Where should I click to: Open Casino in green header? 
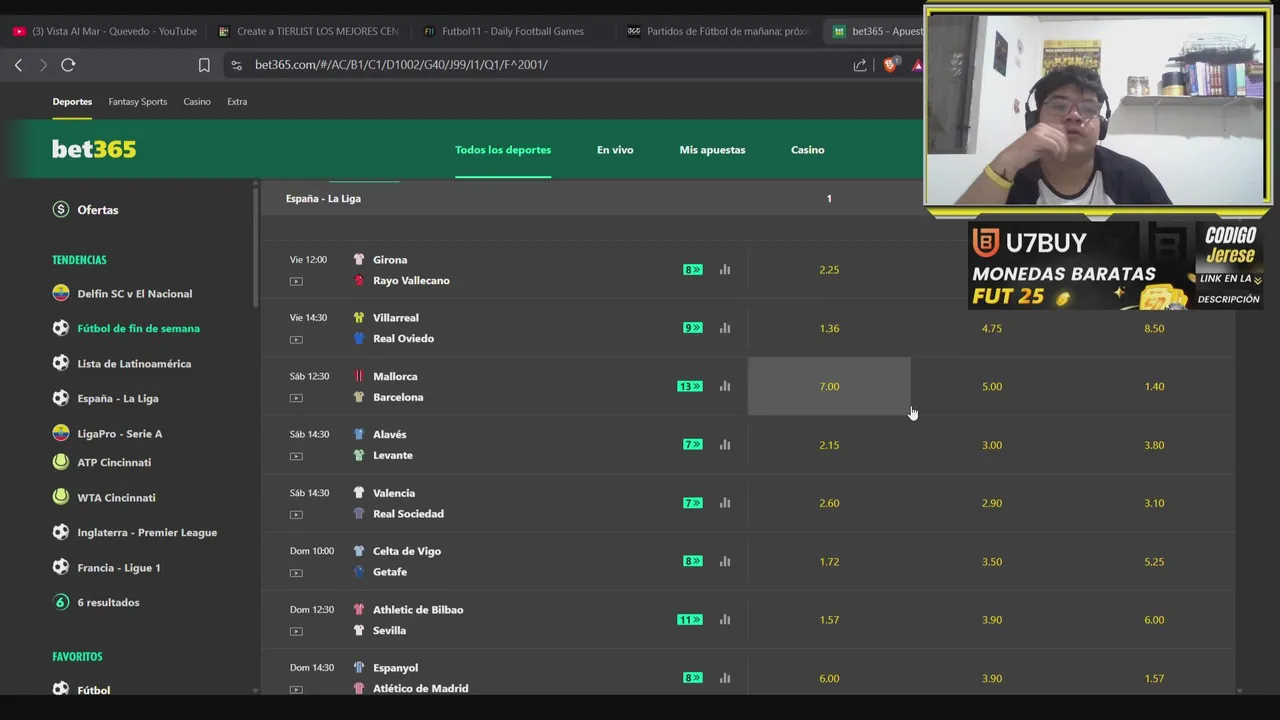[808, 150]
